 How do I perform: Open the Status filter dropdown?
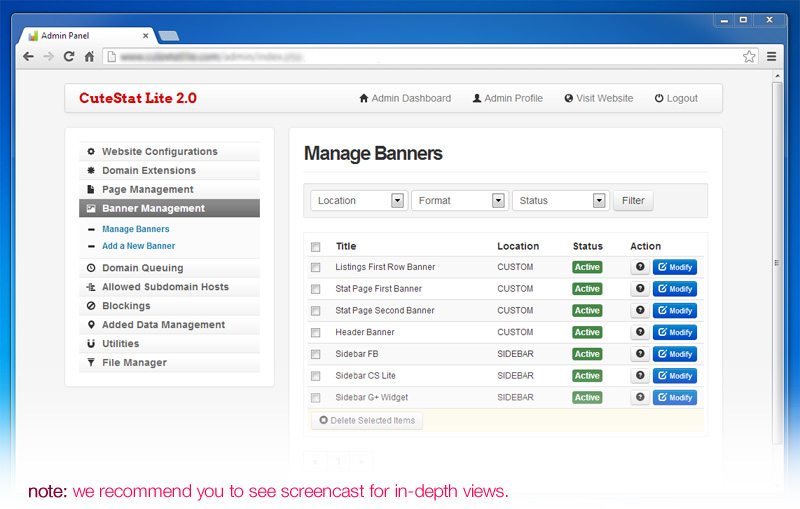pos(561,200)
